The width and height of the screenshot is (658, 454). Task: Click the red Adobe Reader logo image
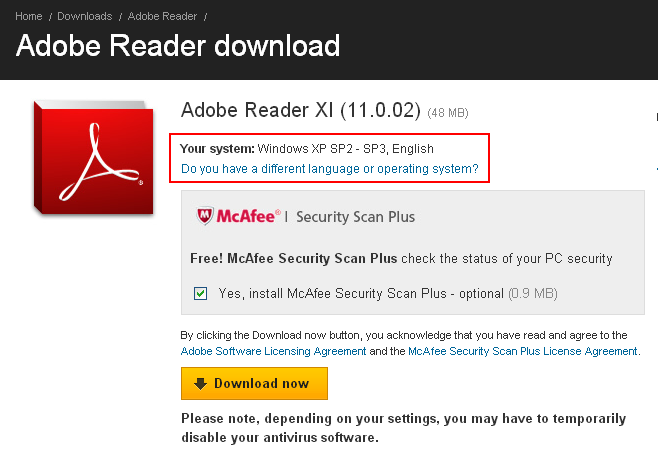tap(94, 158)
